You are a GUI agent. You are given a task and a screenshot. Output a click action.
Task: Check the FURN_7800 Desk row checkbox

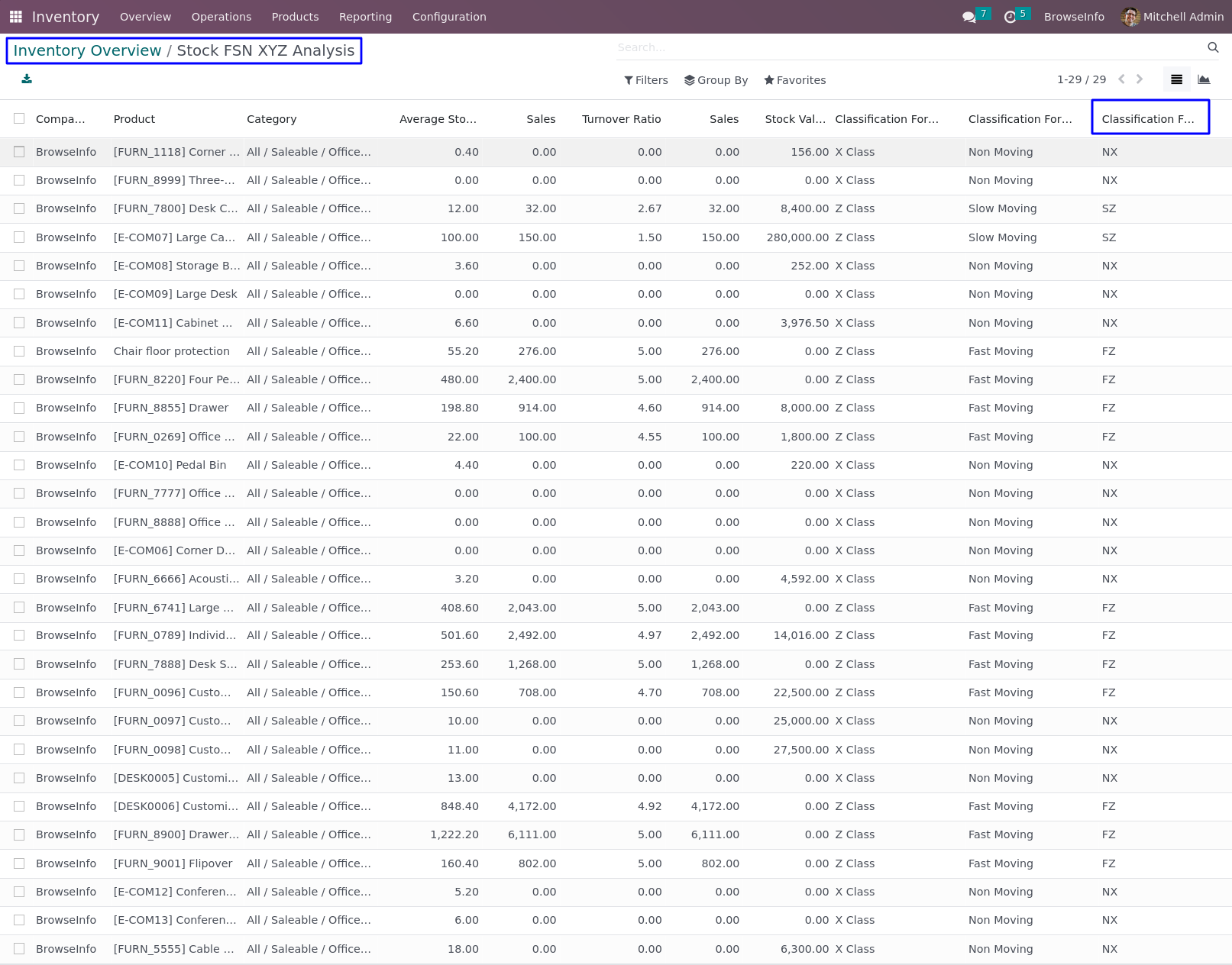tap(19, 208)
